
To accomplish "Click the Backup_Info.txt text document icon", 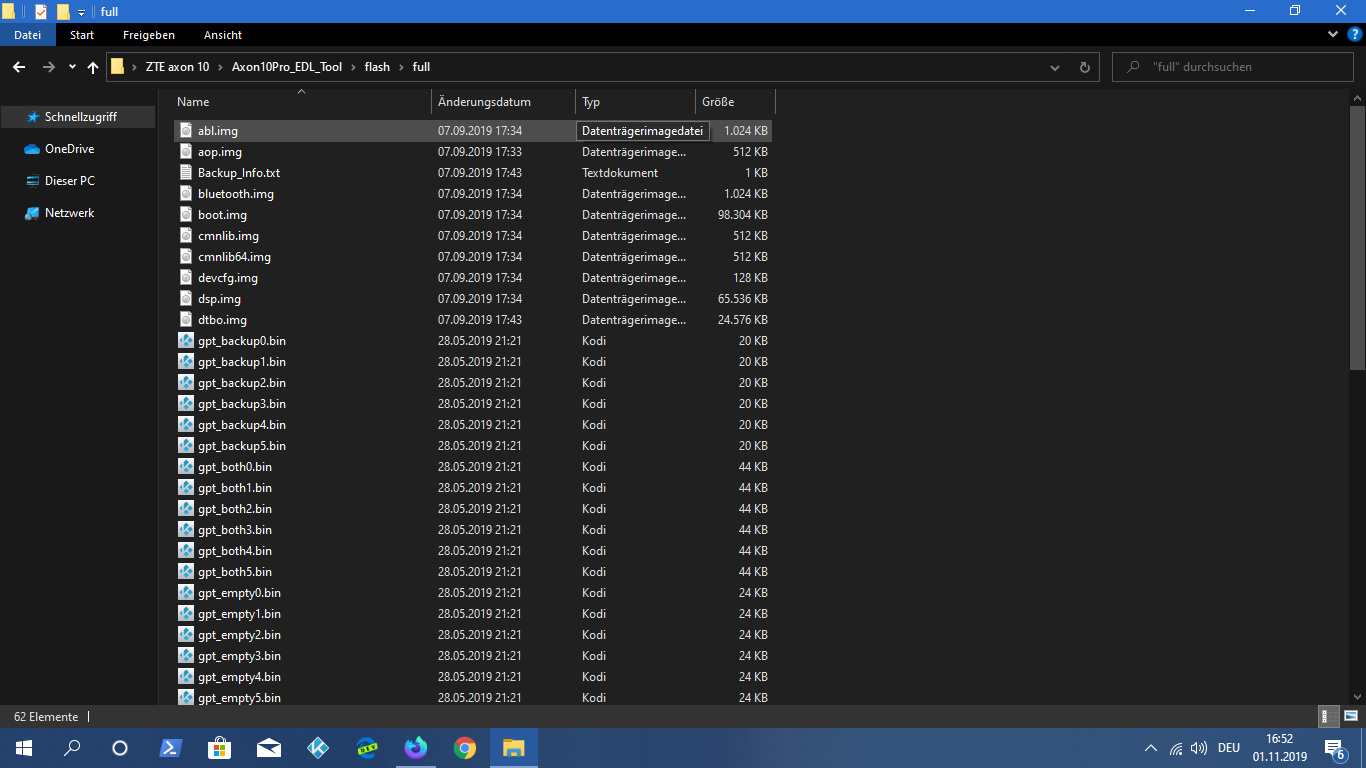I will click(x=186, y=173).
